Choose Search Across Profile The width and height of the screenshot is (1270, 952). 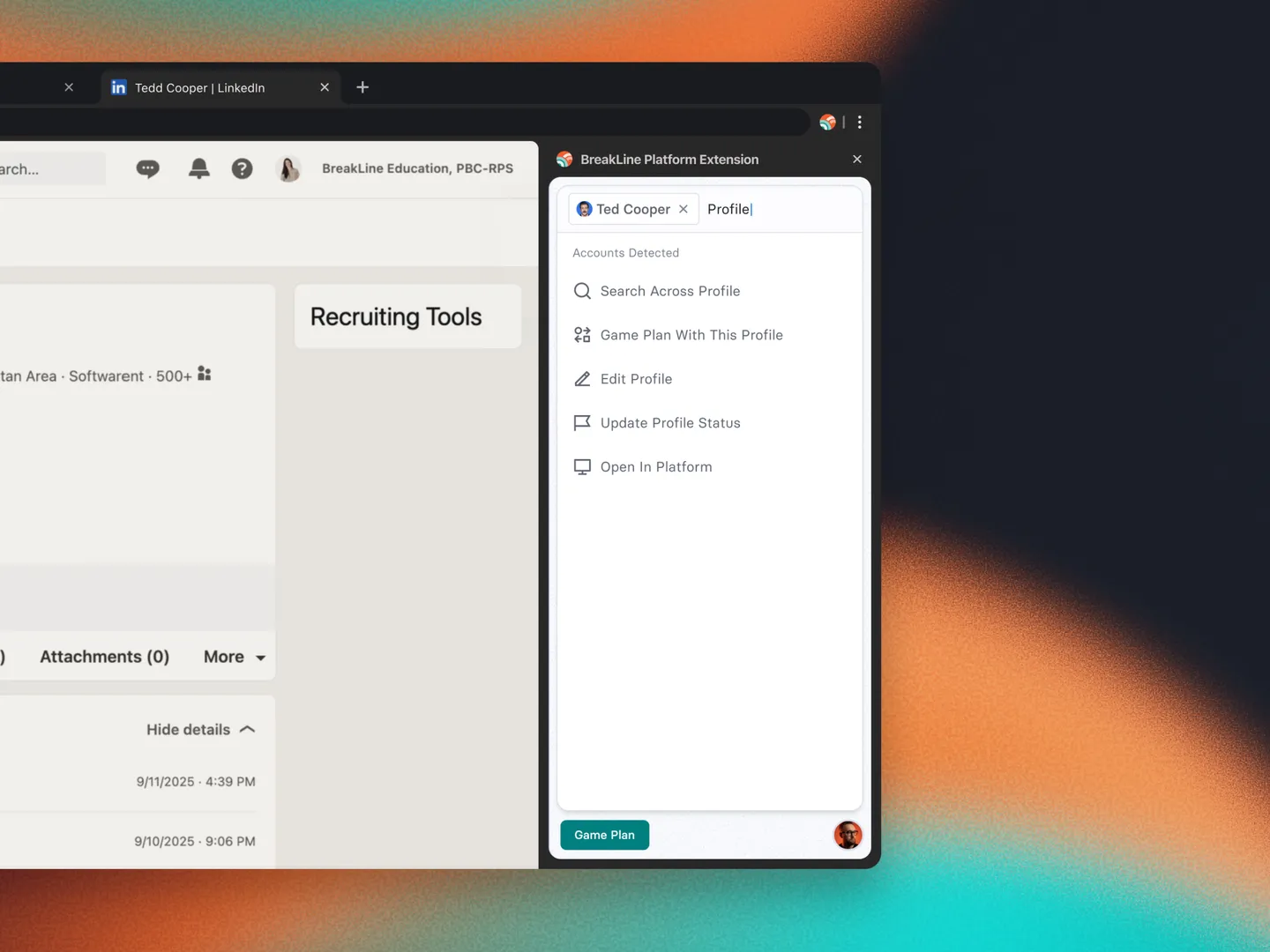click(x=710, y=291)
